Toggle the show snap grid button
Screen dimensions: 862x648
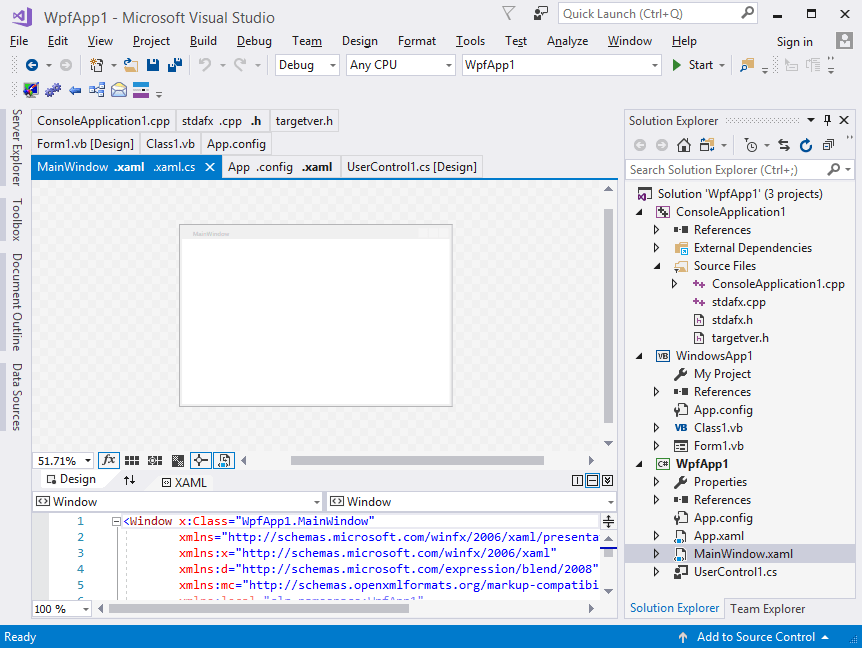pyautogui.click(x=132, y=461)
